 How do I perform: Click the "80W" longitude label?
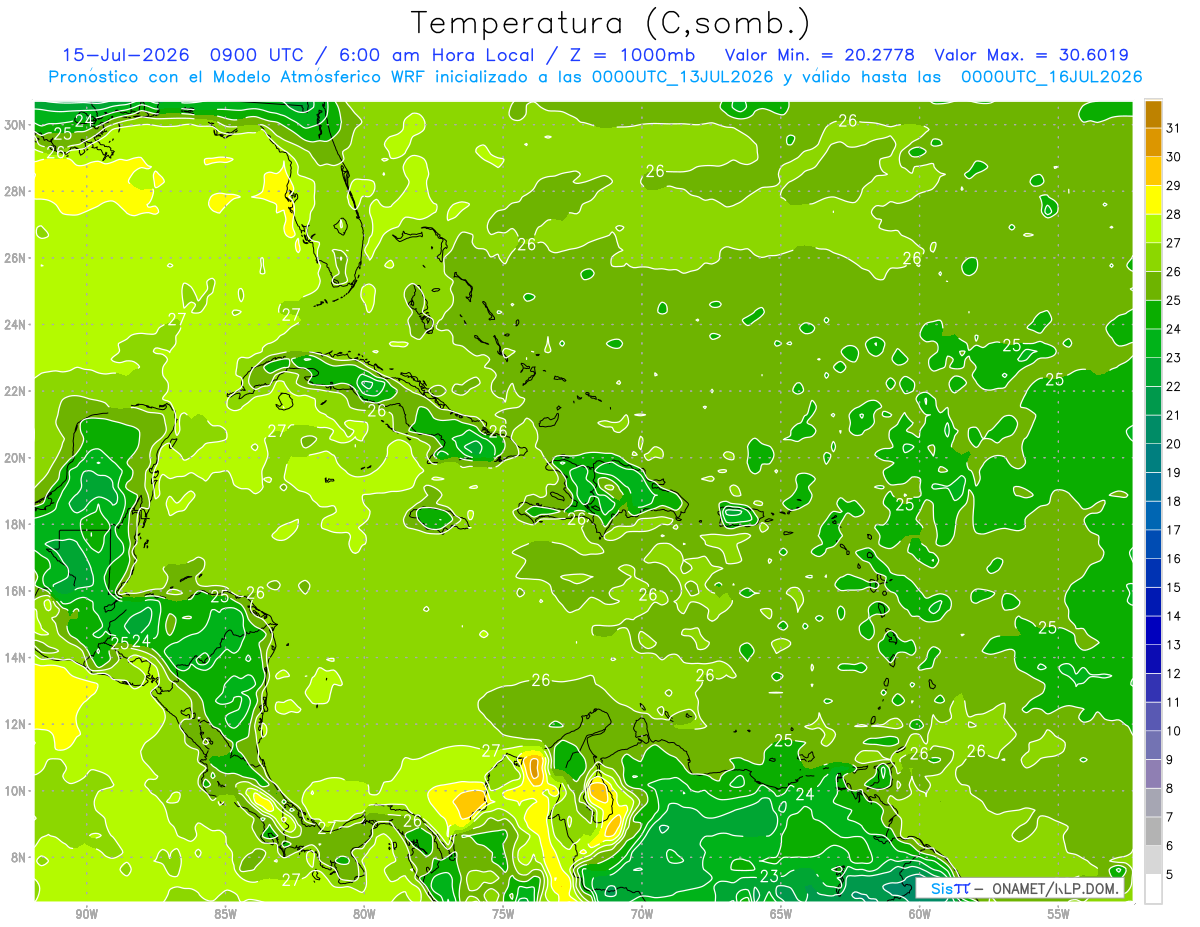coord(364,914)
